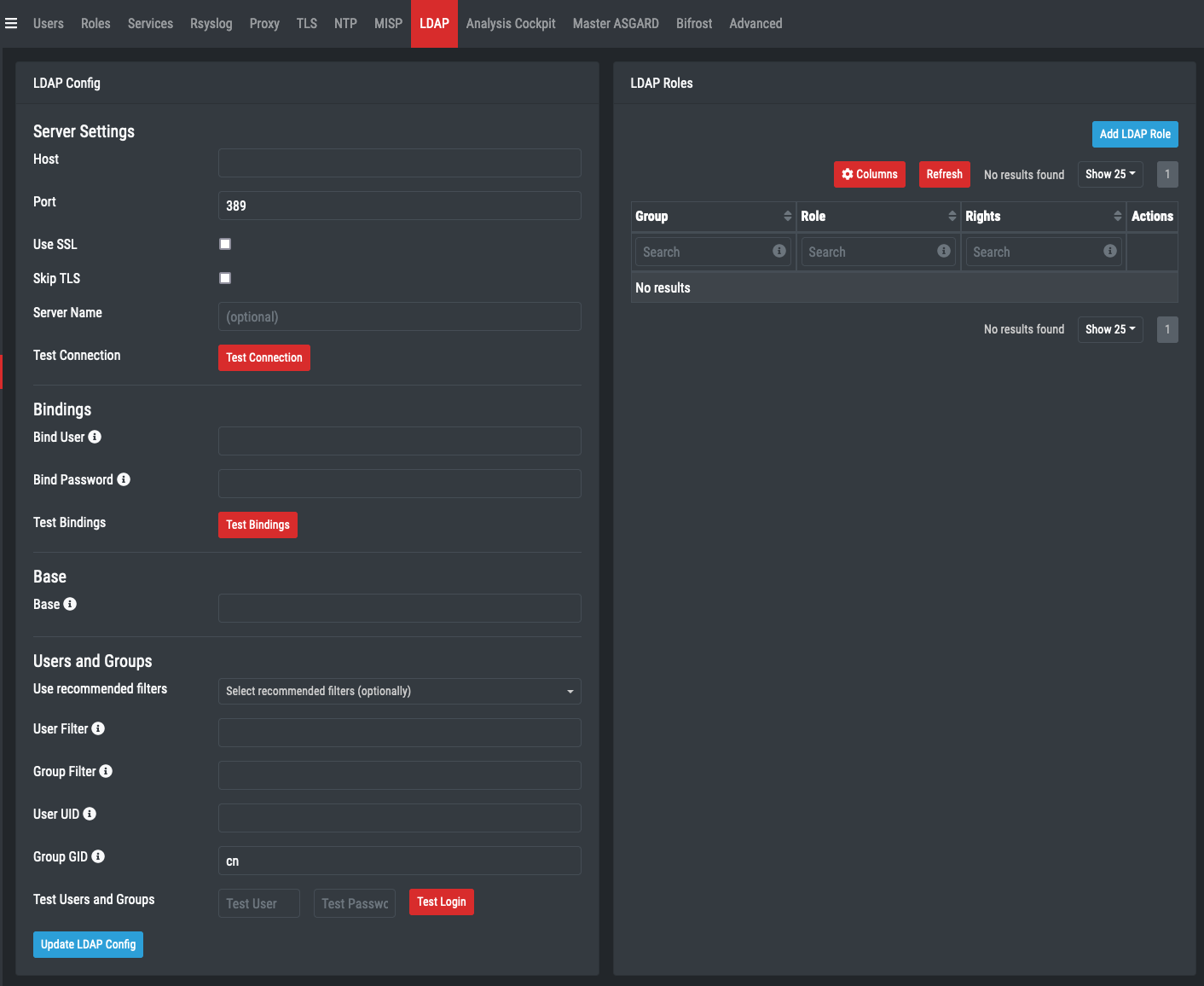The width and height of the screenshot is (1204, 986).
Task: Toggle the Skip TLS checkbox
Action: (x=225, y=278)
